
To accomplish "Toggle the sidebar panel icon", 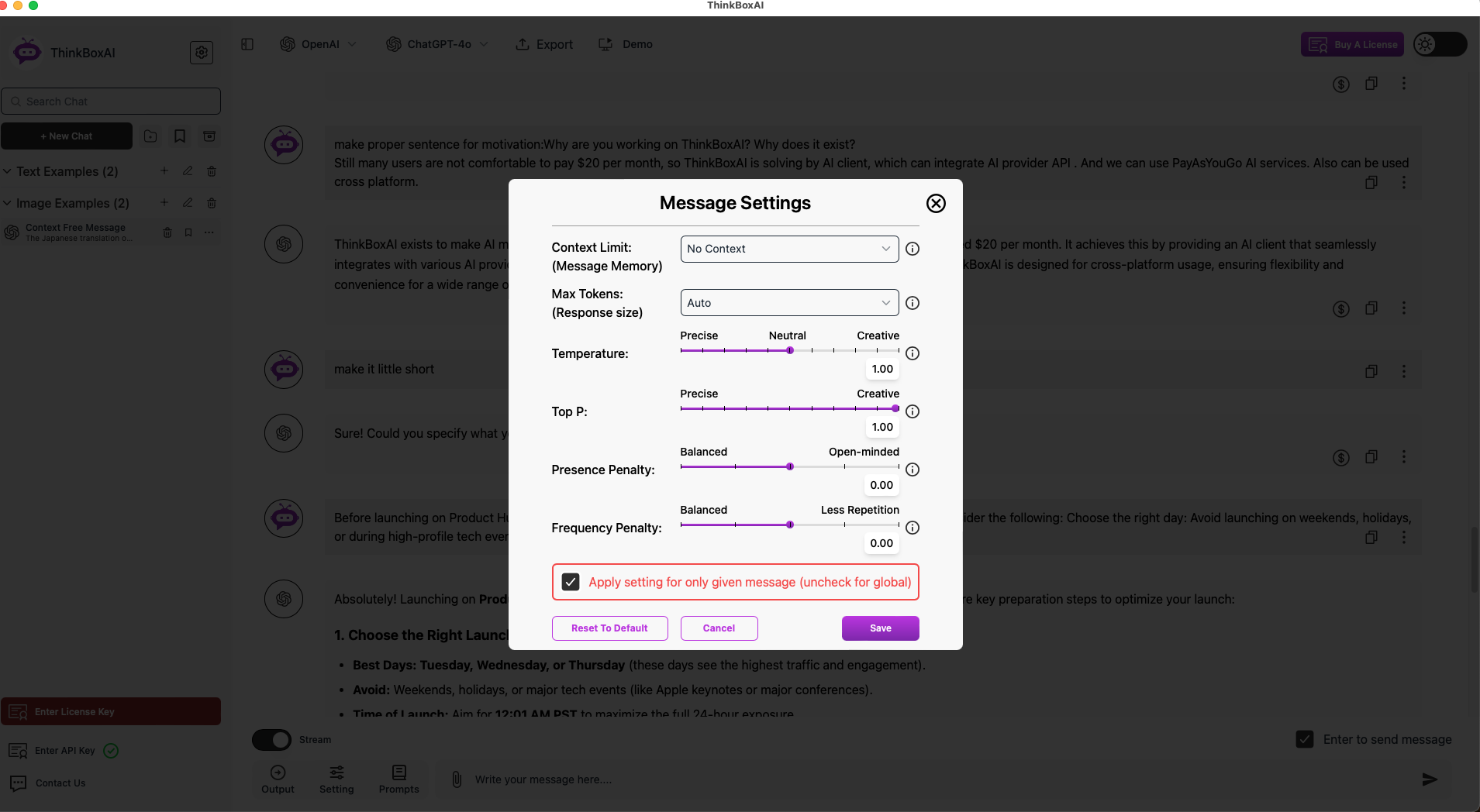I will [x=247, y=44].
